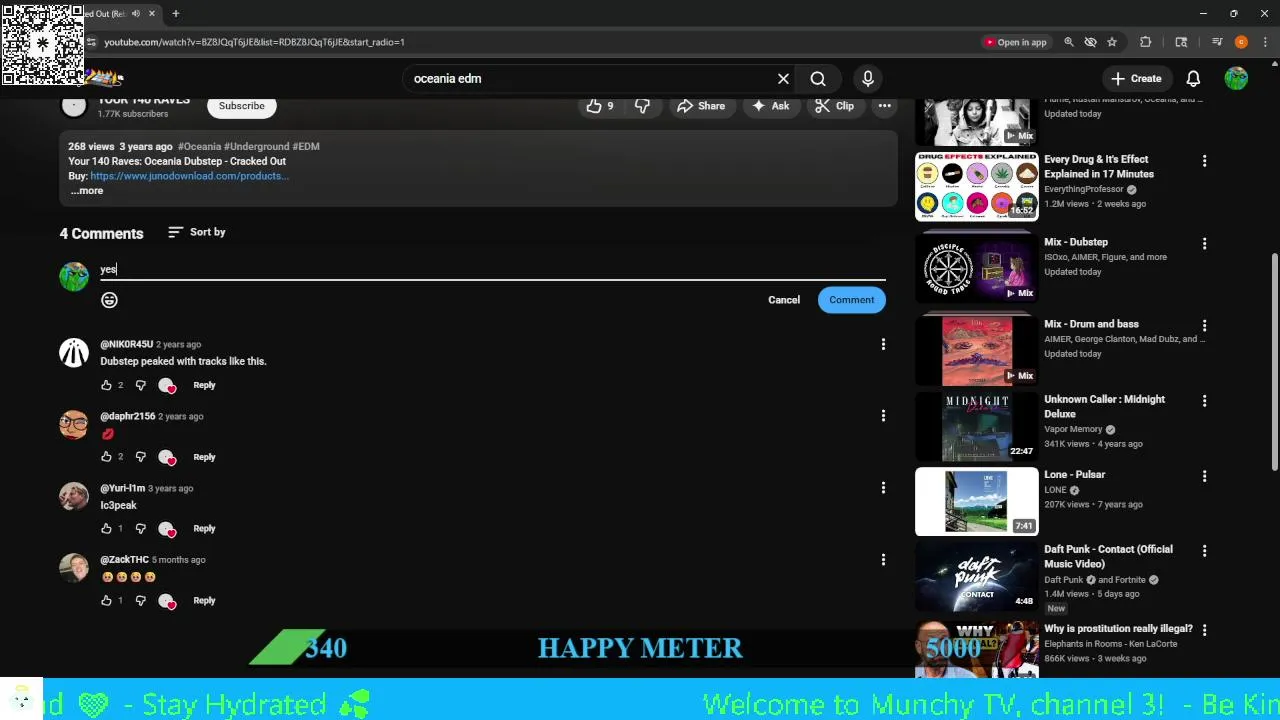
Task: Subscribe to Your 140 Raves channel
Action: pos(242,106)
